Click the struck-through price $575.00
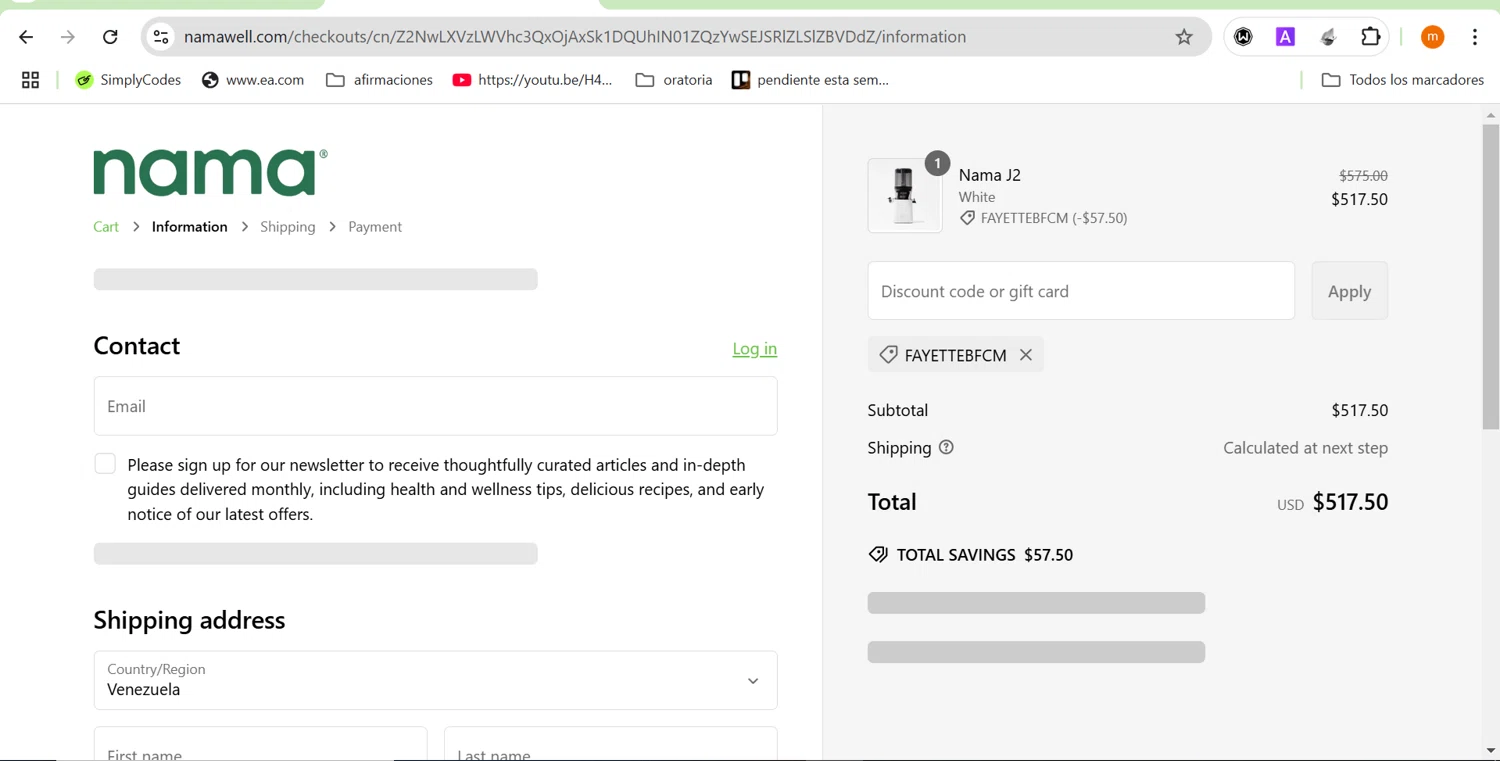 coord(1363,175)
